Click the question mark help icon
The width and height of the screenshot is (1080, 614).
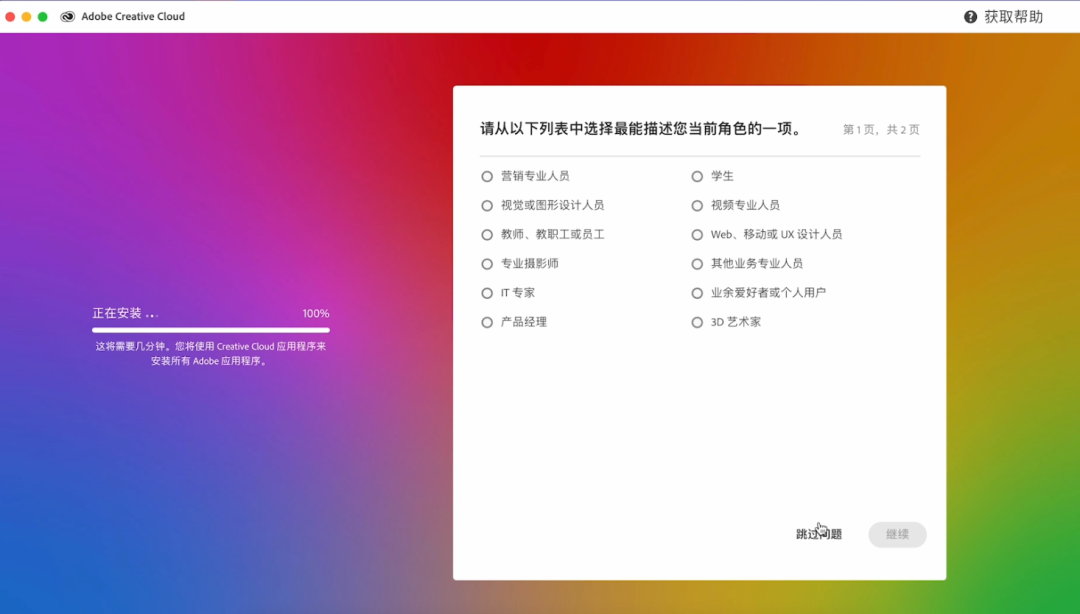tap(970, 17)
